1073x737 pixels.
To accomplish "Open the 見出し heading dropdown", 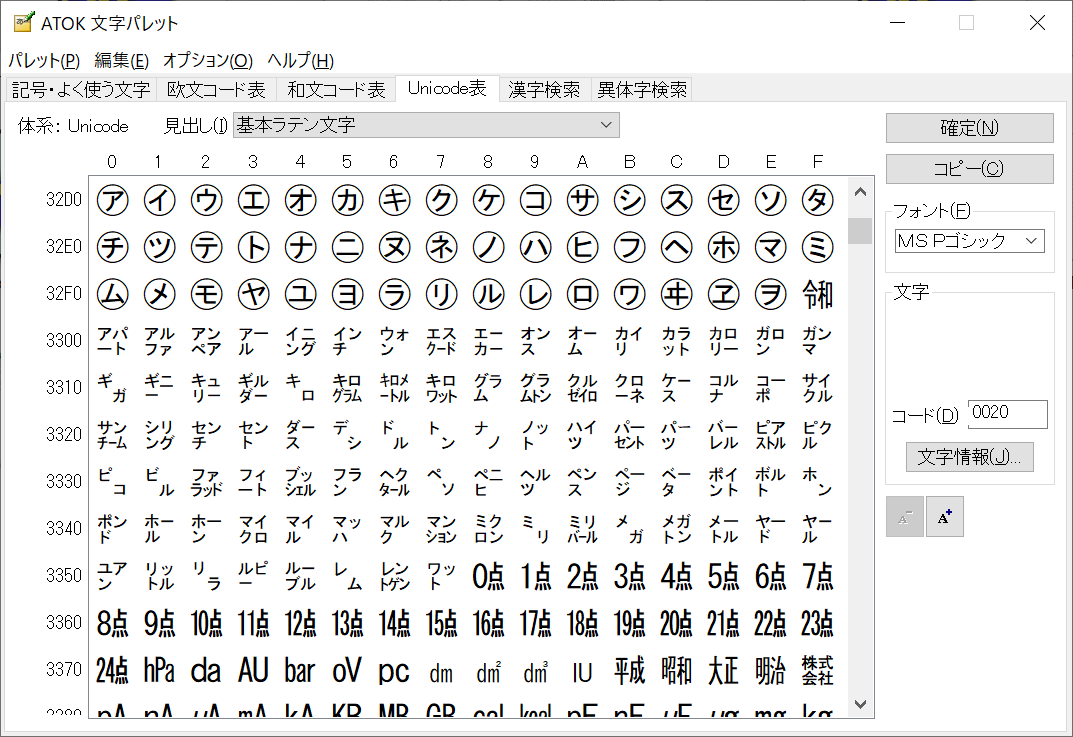I will tap(426, 125).
